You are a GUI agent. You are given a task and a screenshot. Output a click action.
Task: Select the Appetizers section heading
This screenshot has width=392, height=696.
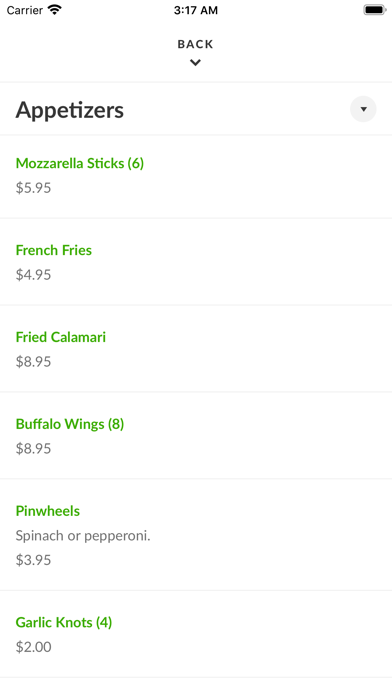70,110
